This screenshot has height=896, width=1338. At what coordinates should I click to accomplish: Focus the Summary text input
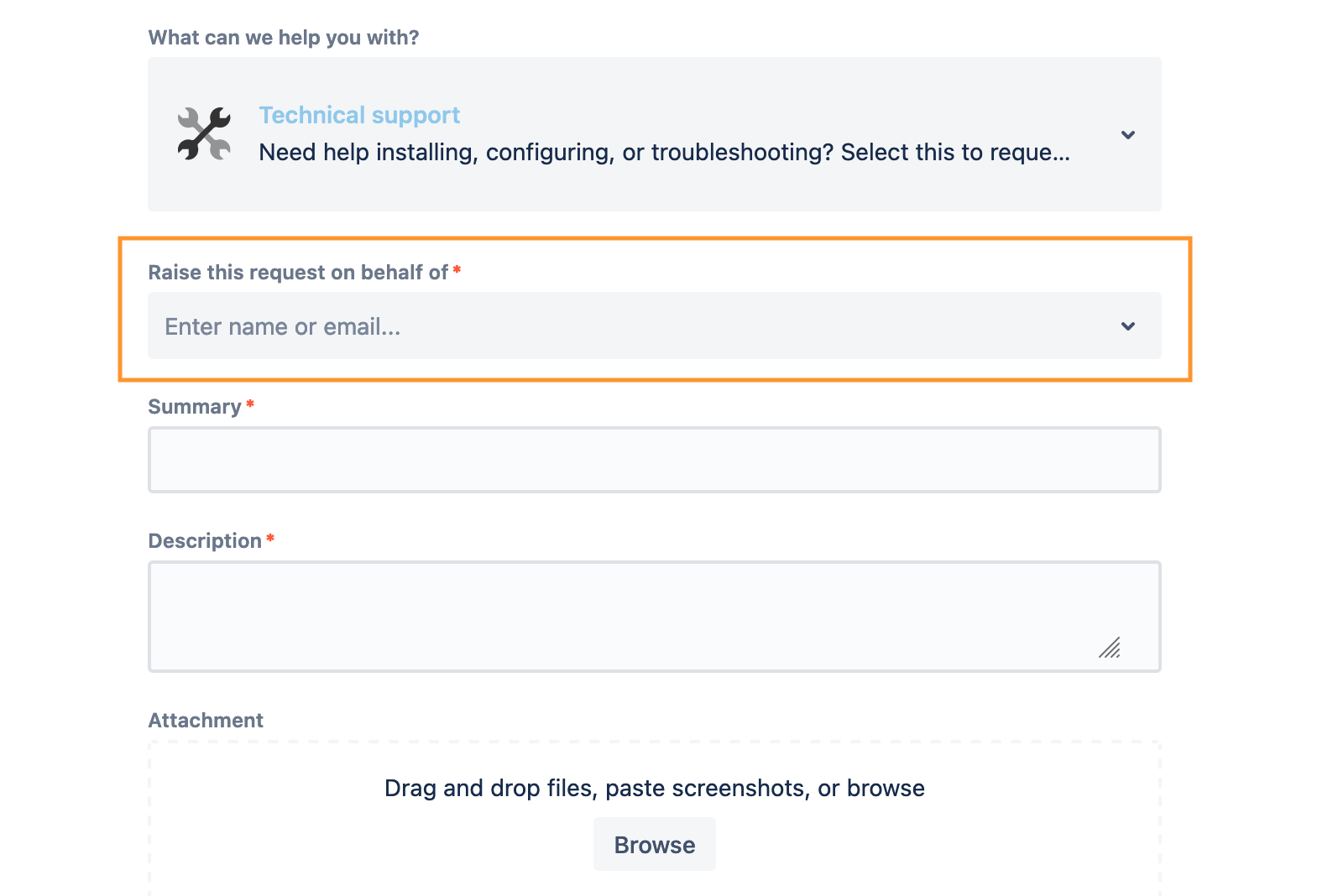point(654,460)
